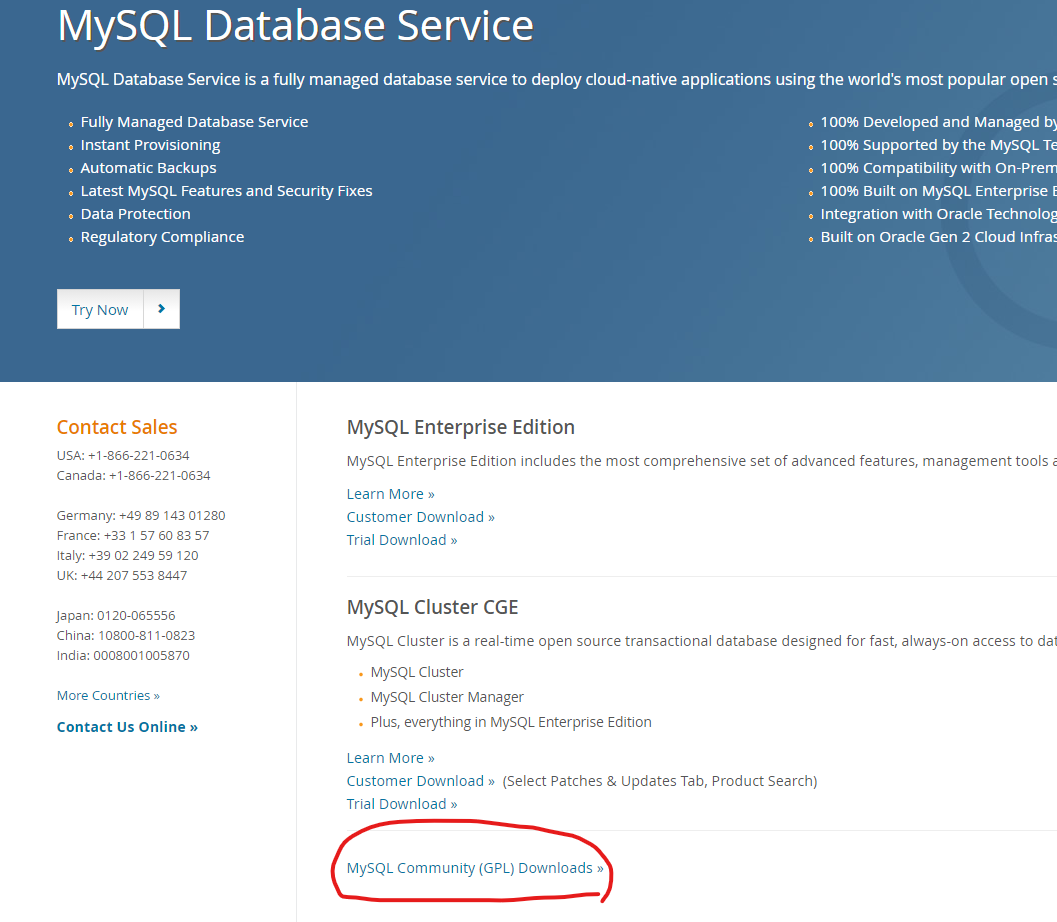The image size is (1057, 922).
Task: Open Trial Download under MySQL Cluster CGE
Action: click(402, 804)
